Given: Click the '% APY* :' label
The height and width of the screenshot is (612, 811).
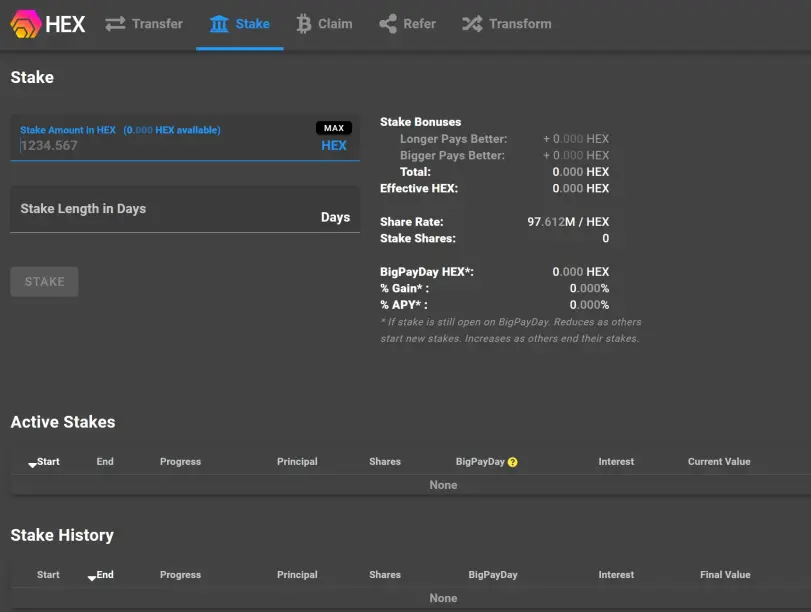Looking at the screenshot, I should tap(404, 305).
